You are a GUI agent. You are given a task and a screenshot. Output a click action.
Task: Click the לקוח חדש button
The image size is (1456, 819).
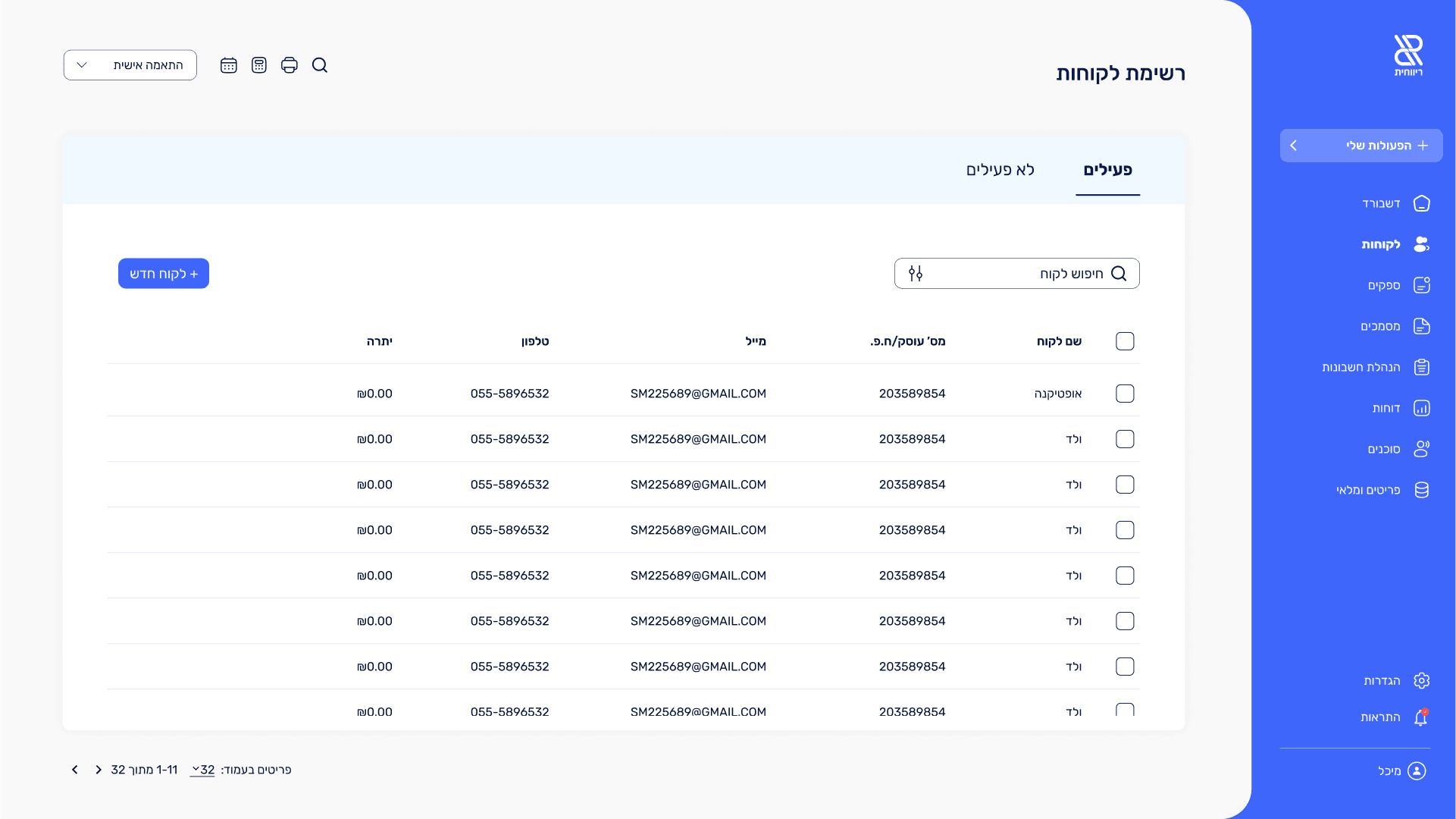[164, 274]
